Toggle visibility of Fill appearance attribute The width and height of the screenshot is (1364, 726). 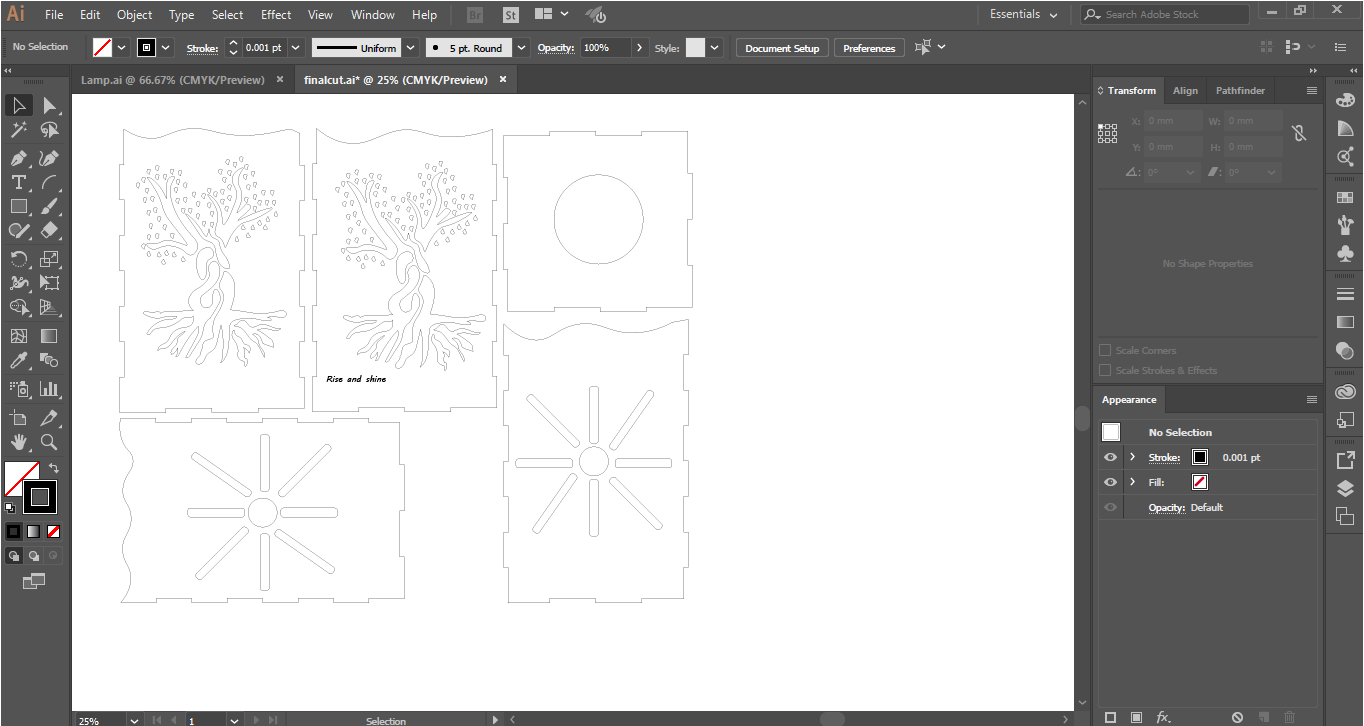click(x=1110, y=482)
